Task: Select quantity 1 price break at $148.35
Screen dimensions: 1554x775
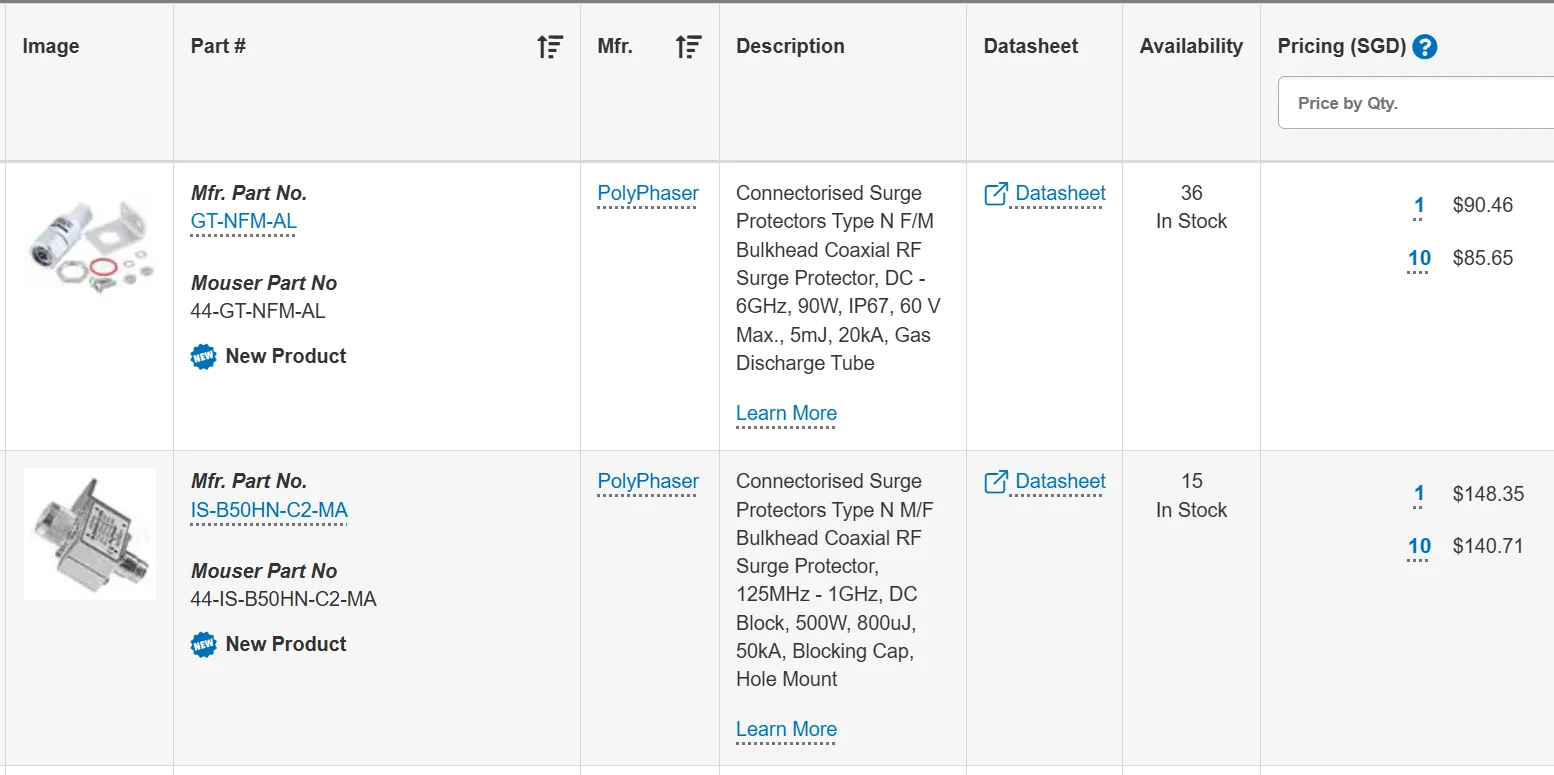Action: tap(1419, 494)
